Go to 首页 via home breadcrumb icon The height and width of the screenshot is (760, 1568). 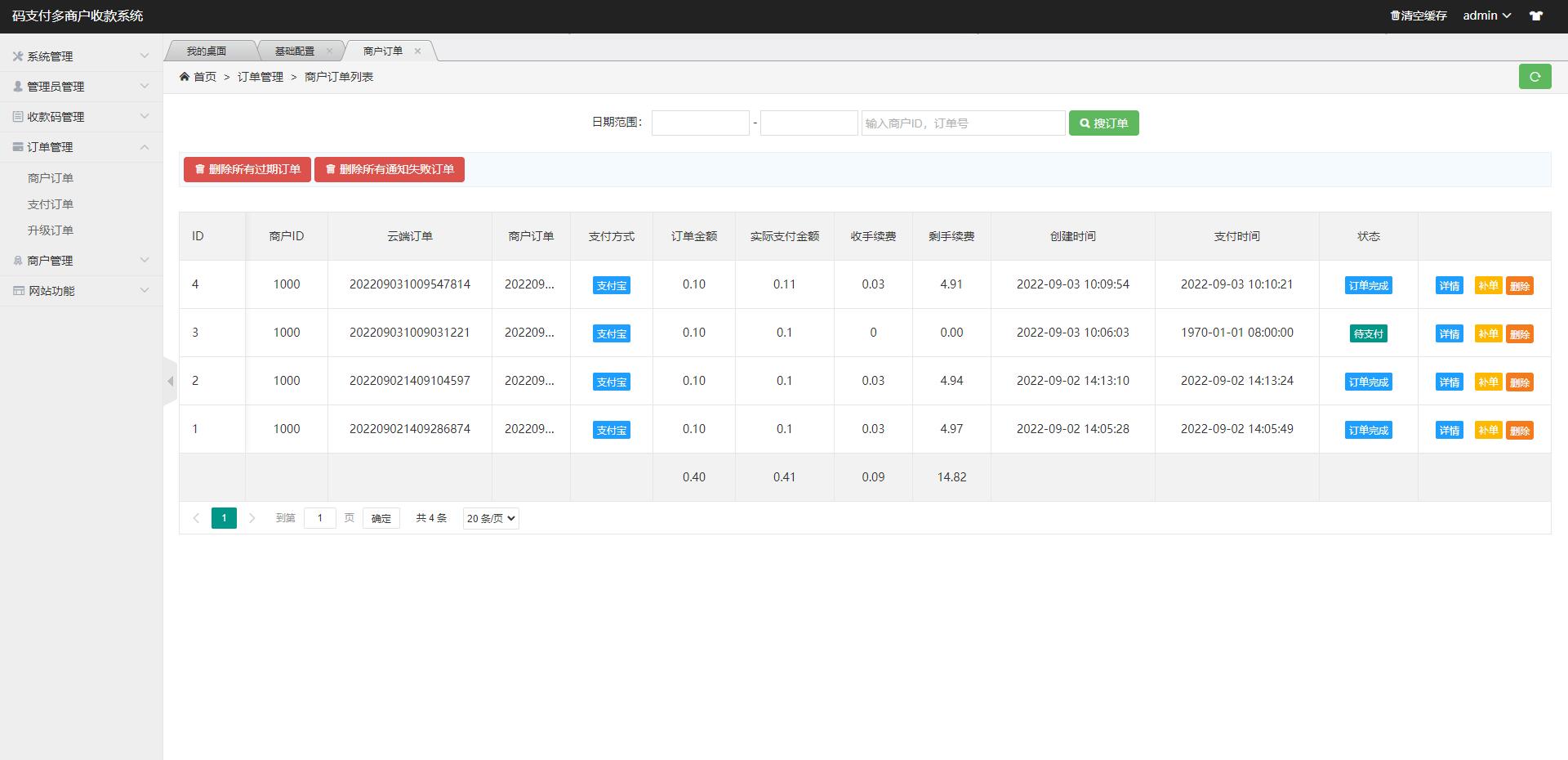point(185,77)
